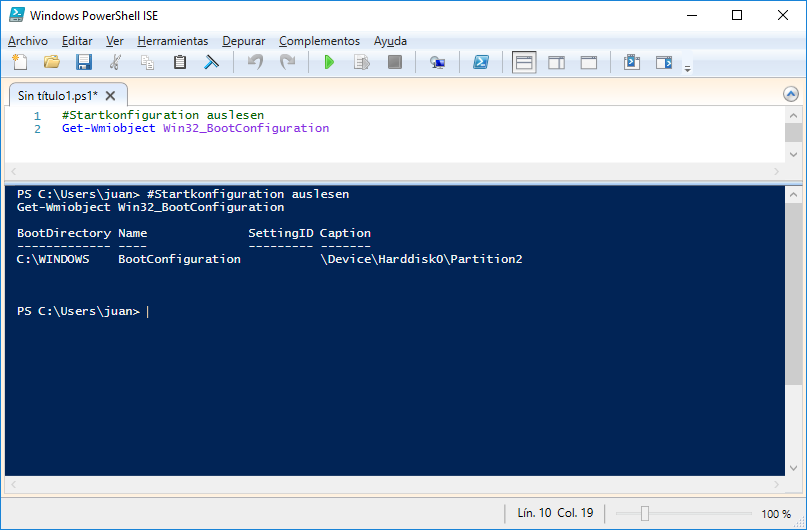This screenshot has height=530, width=807.
Task: Click the console pane scrollbar down arrow
Action: 793,468
